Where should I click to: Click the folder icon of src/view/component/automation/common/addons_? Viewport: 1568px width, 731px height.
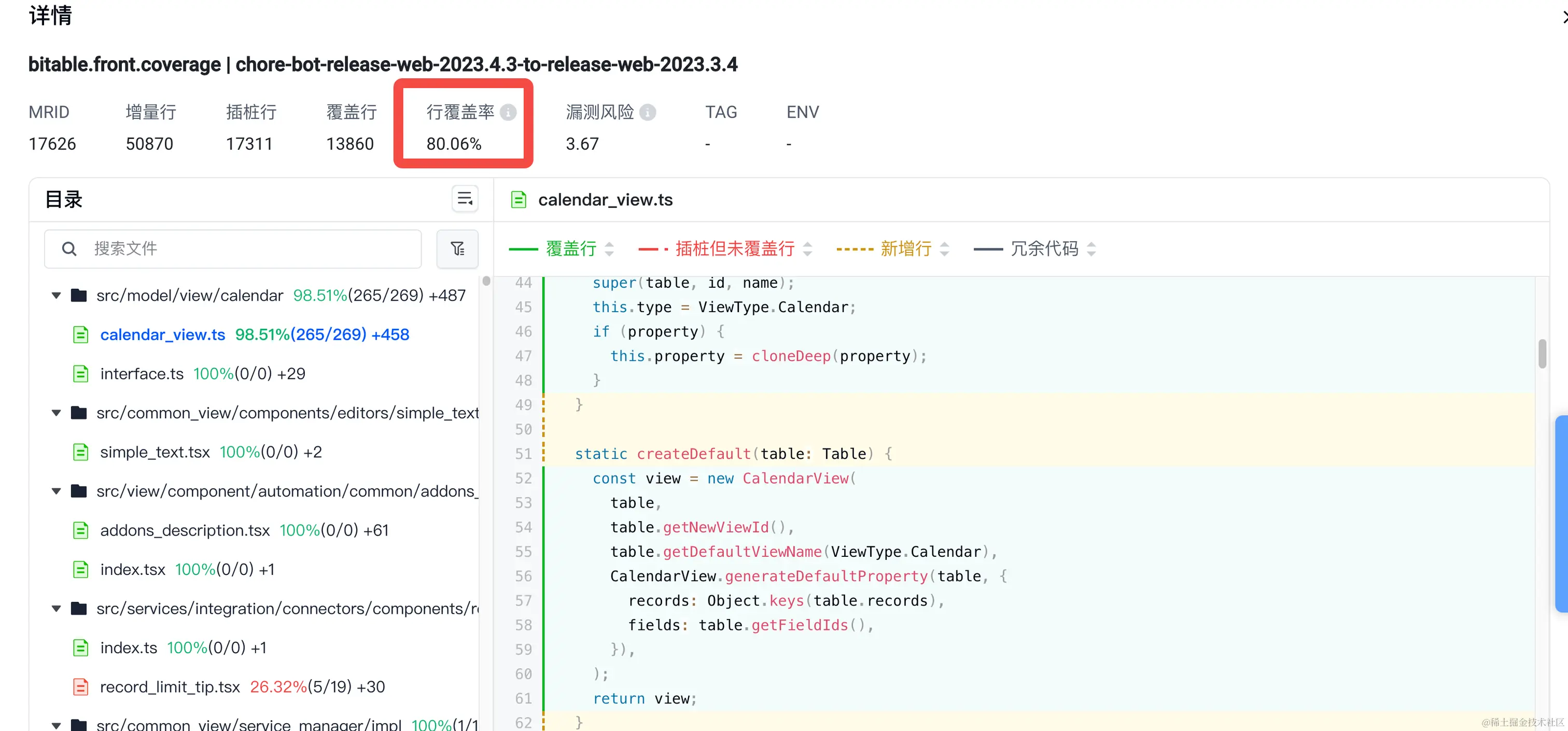pyautogui.click(x=78, y=491)
